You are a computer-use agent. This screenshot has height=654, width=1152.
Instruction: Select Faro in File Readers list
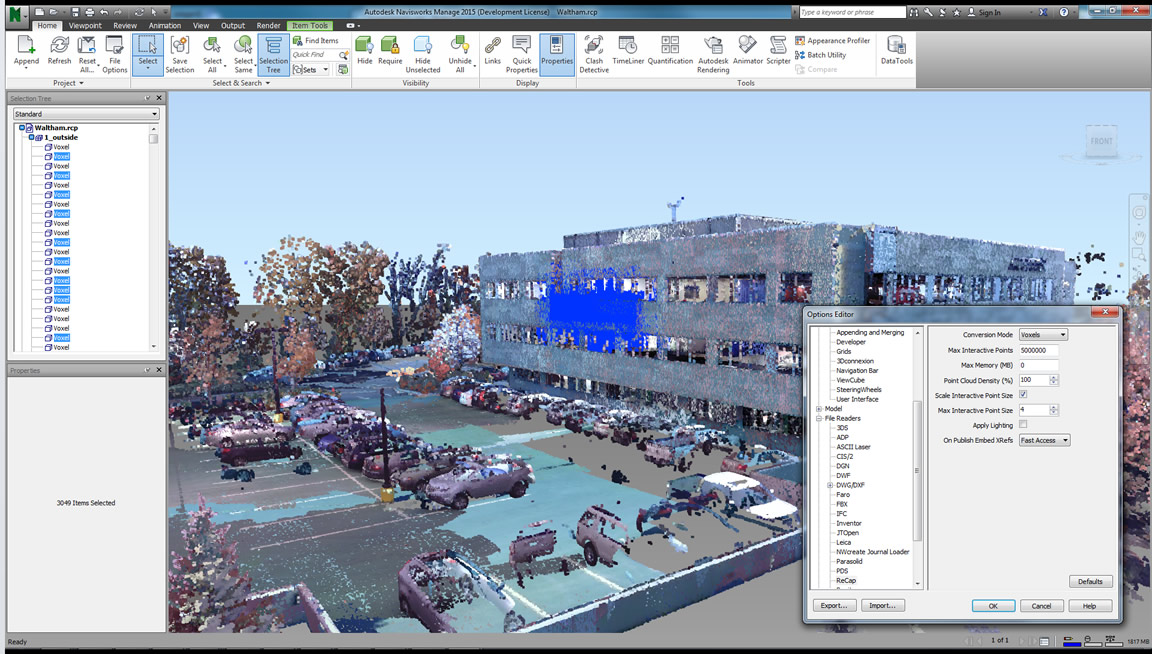click(x=843, y=494)
